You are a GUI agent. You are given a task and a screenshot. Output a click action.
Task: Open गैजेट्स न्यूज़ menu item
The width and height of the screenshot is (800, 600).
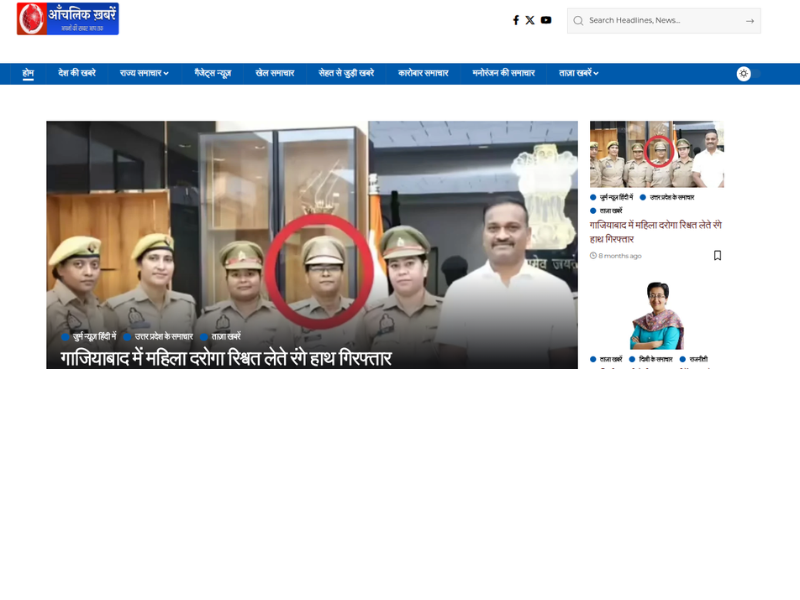(213, 73)
